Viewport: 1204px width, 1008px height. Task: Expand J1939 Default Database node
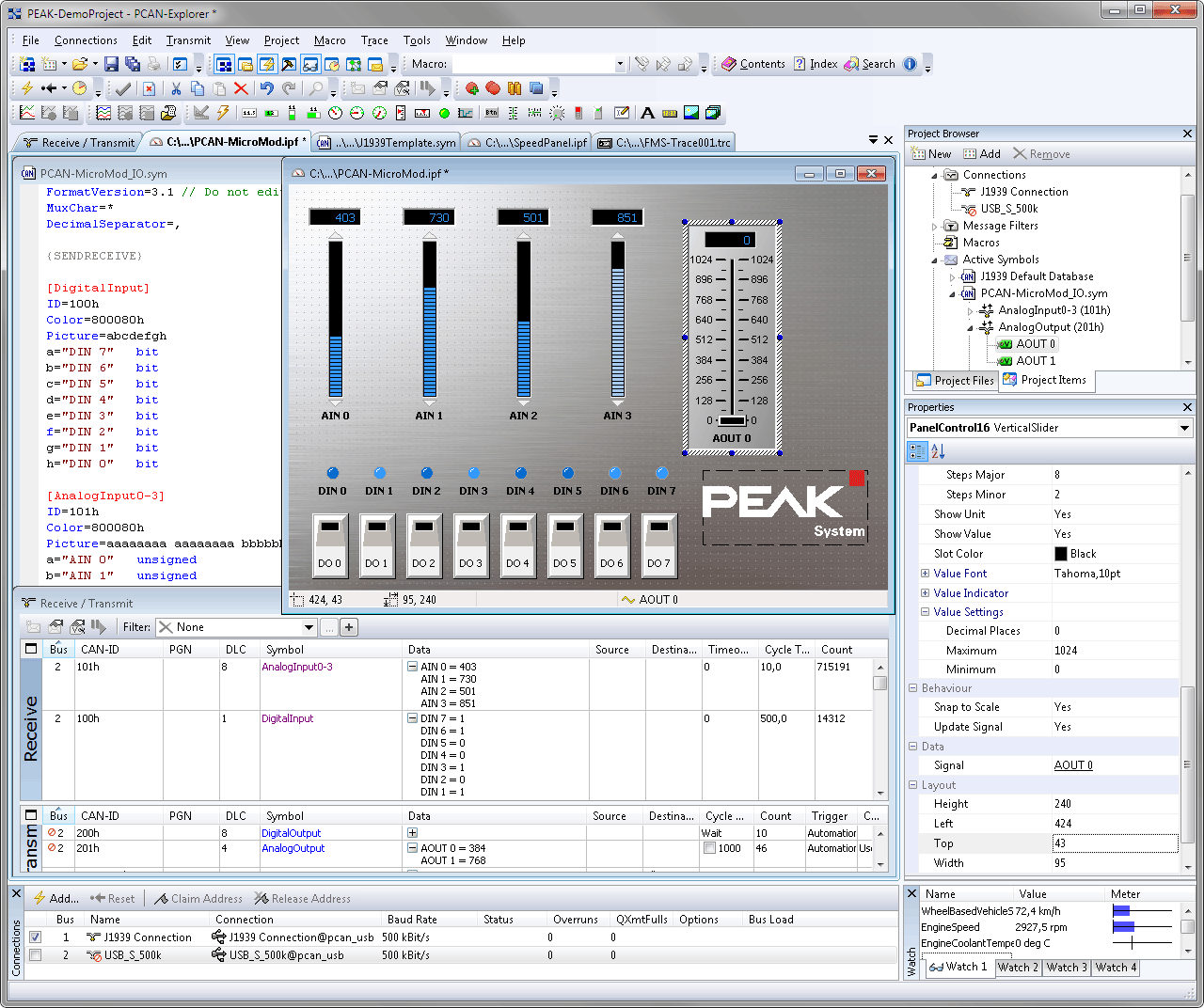(952, 276)
